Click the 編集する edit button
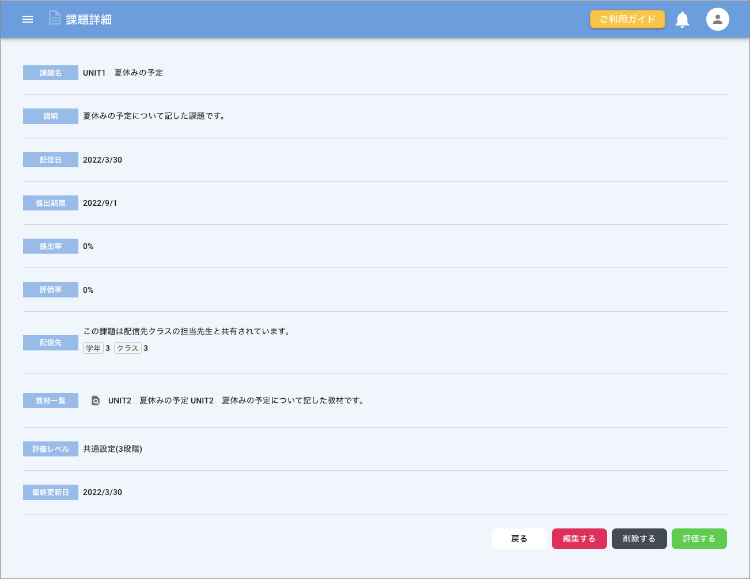Image resolution: width=750 pixels, height=579 pixels. tap(579, 539)
